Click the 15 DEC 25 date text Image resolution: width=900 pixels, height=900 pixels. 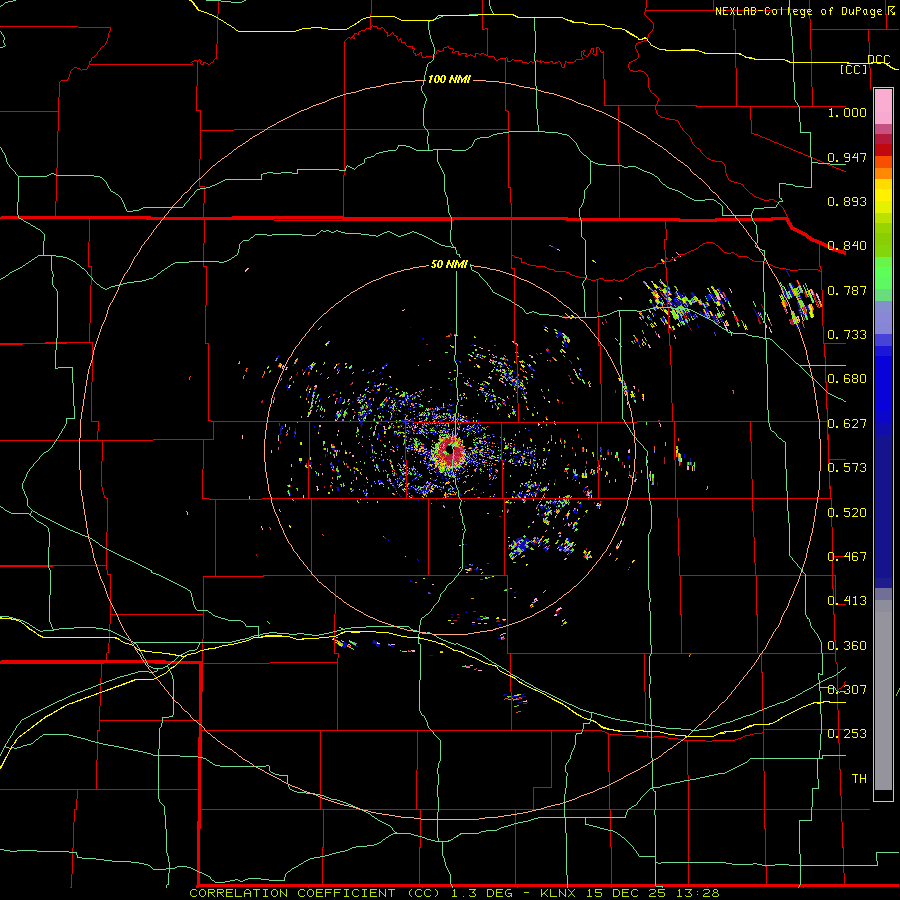(x=625, y=893)
